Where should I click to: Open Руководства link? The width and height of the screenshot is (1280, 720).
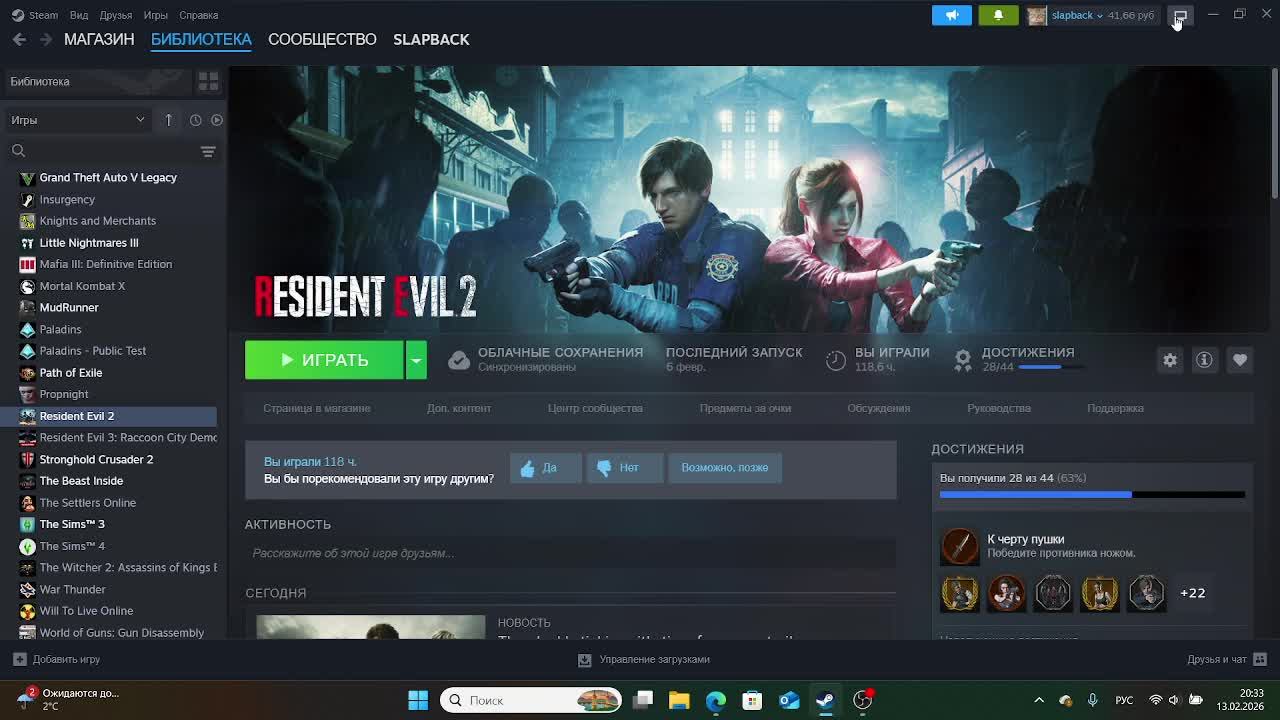[999, 408]
